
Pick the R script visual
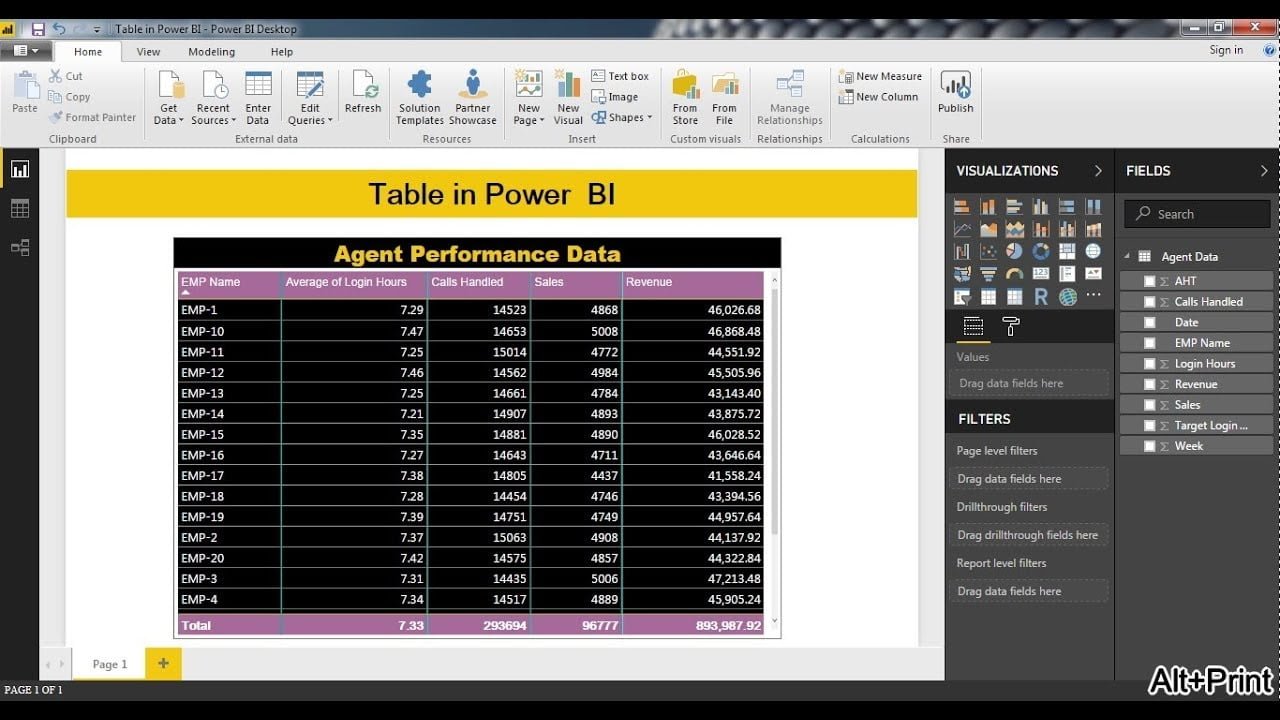pyautogui.click(x=1041, y=296)
